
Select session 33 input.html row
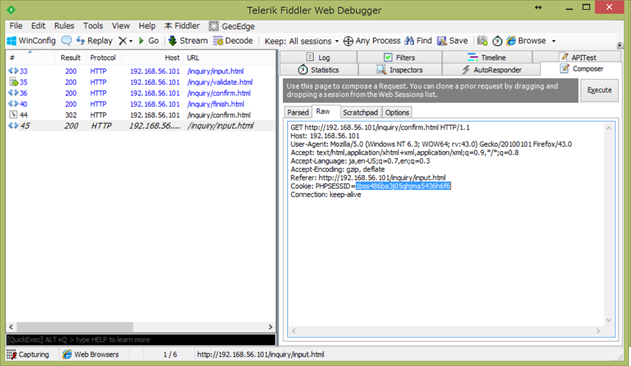click(x=141, y=71)
